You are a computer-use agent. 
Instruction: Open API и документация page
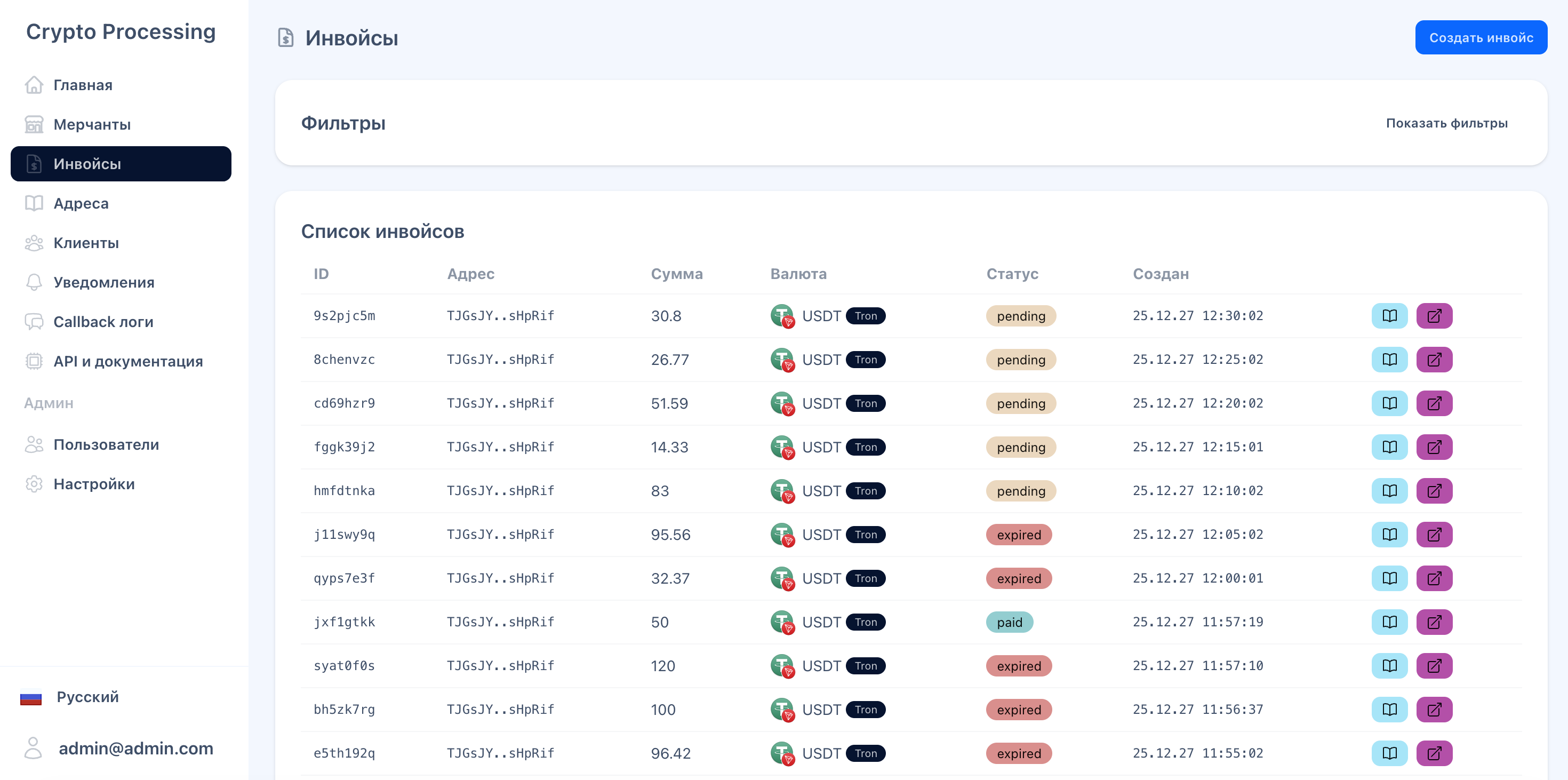(x=128, y=362)
